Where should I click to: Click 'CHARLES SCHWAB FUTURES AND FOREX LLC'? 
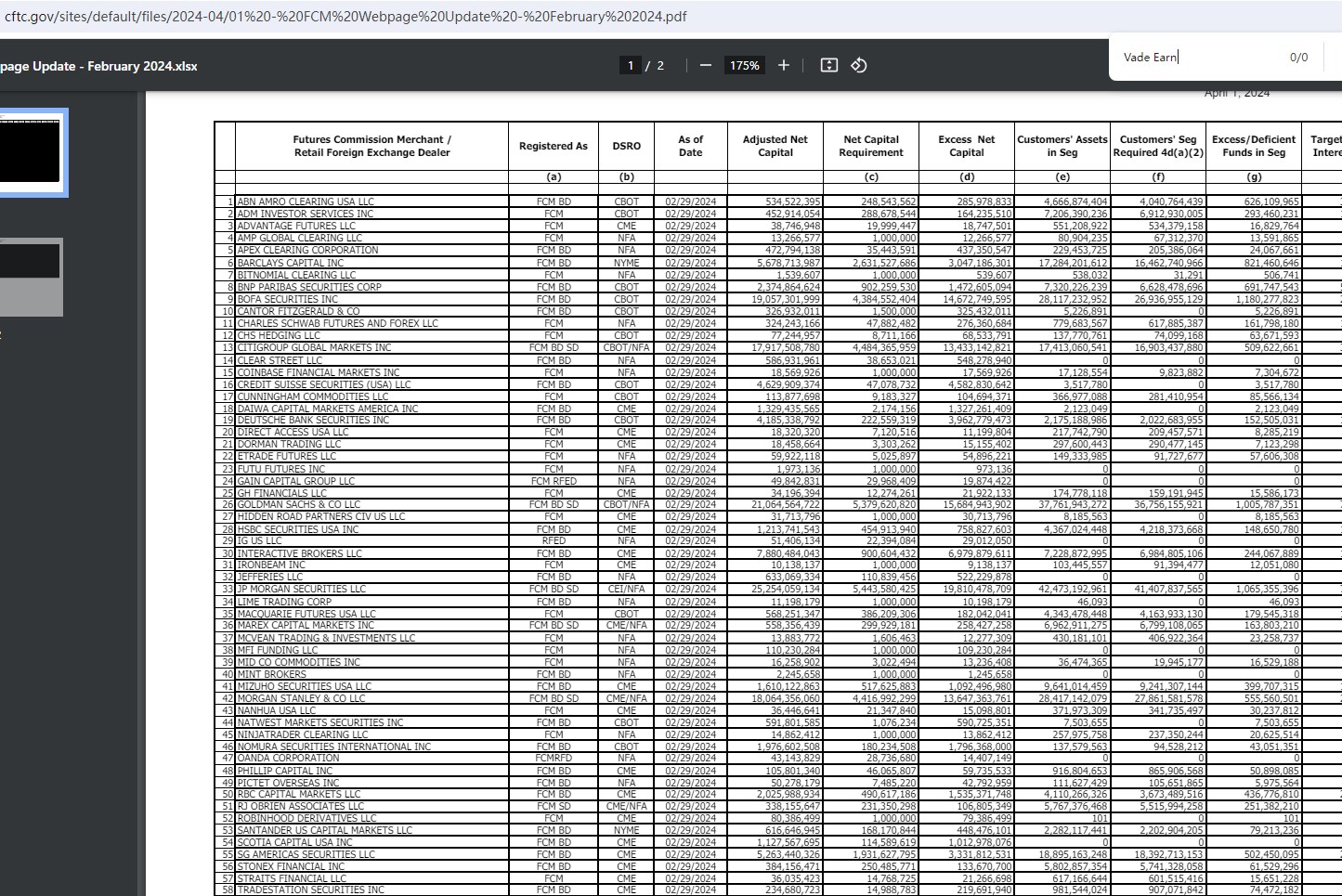[x=338, y=323]
